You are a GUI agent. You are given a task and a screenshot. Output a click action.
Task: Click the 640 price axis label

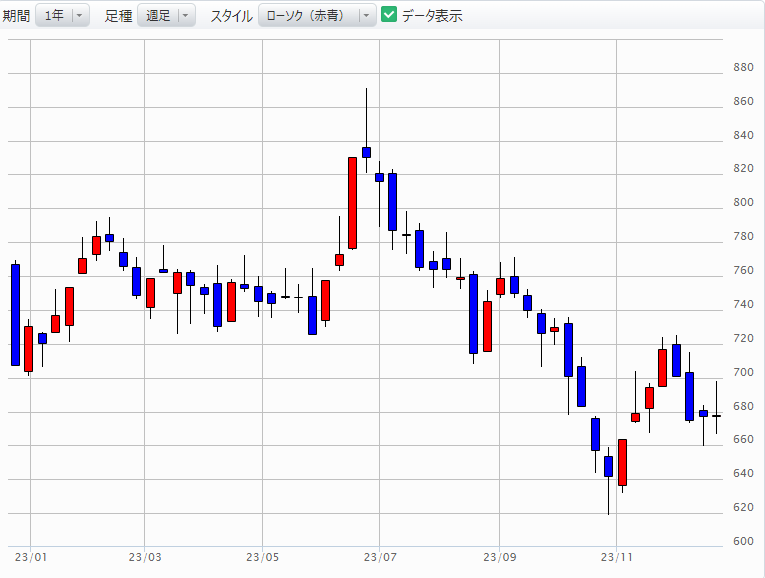(x=744, y=473)
